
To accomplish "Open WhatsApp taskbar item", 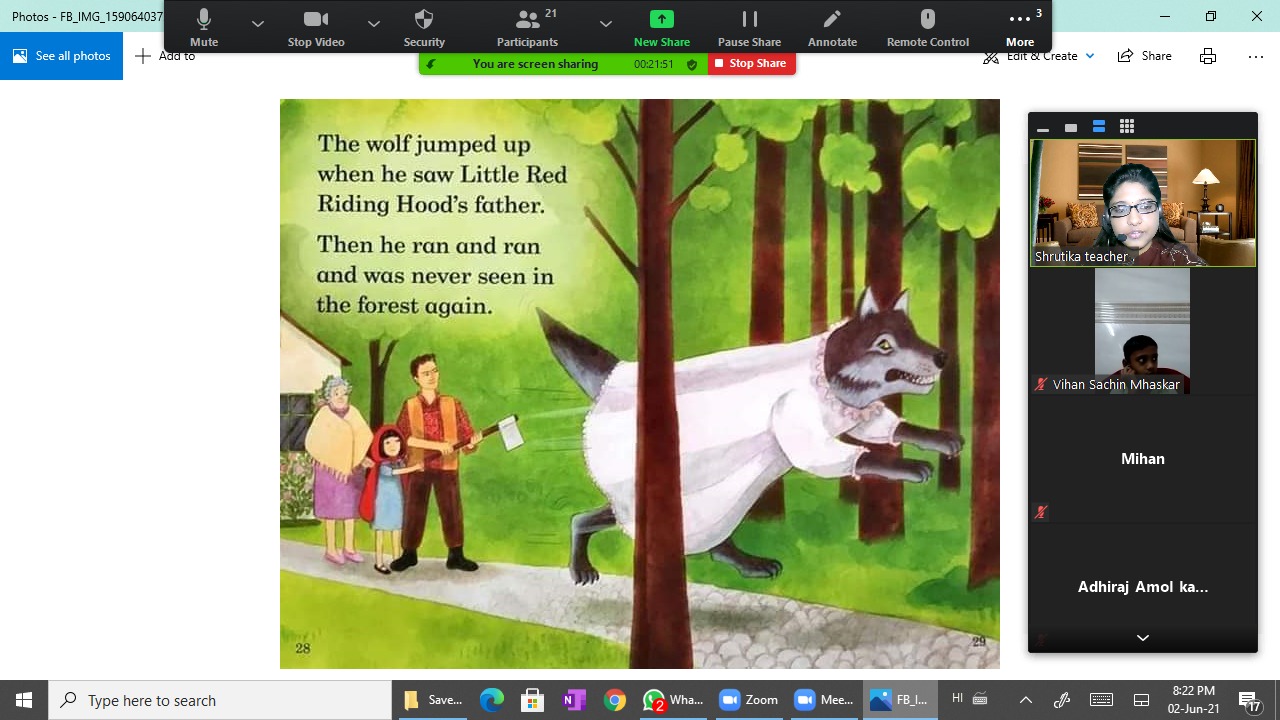I will tap(673, 700).
